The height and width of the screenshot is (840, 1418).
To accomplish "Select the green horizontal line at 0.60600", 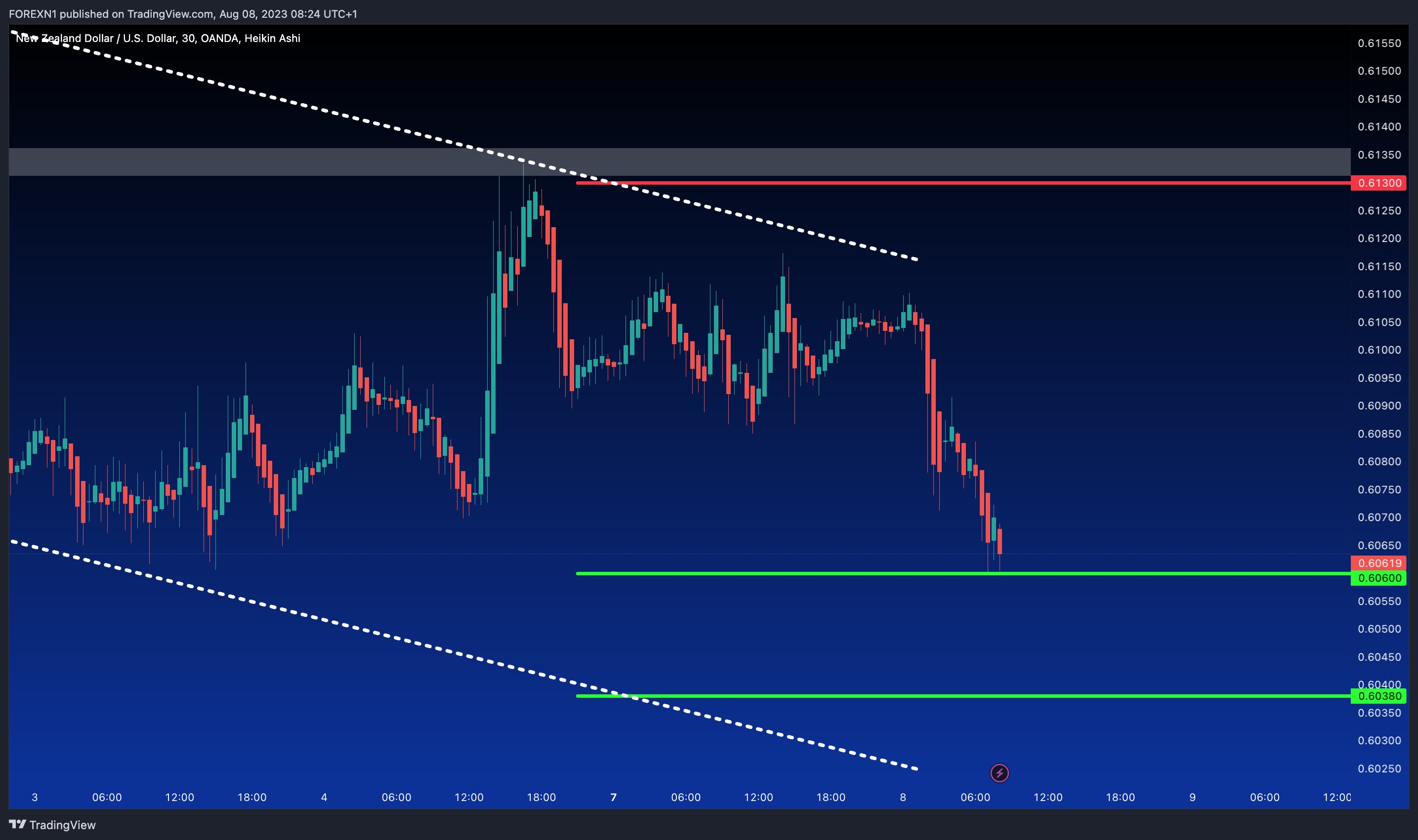I will (x=962, y=573).
